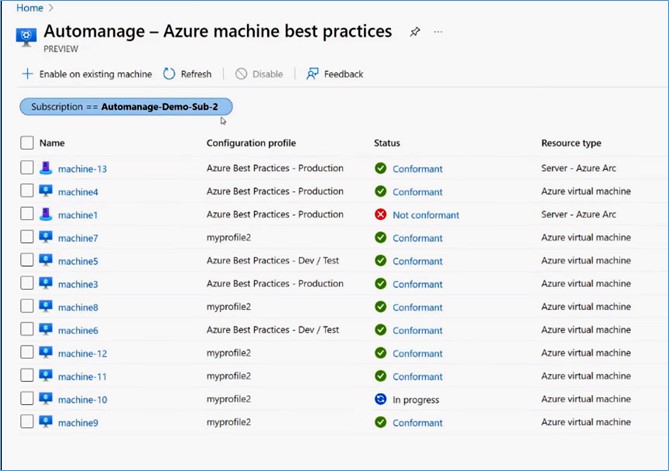
Task: Select the machine5 row checkbox
Action: (x=27, y=259)
